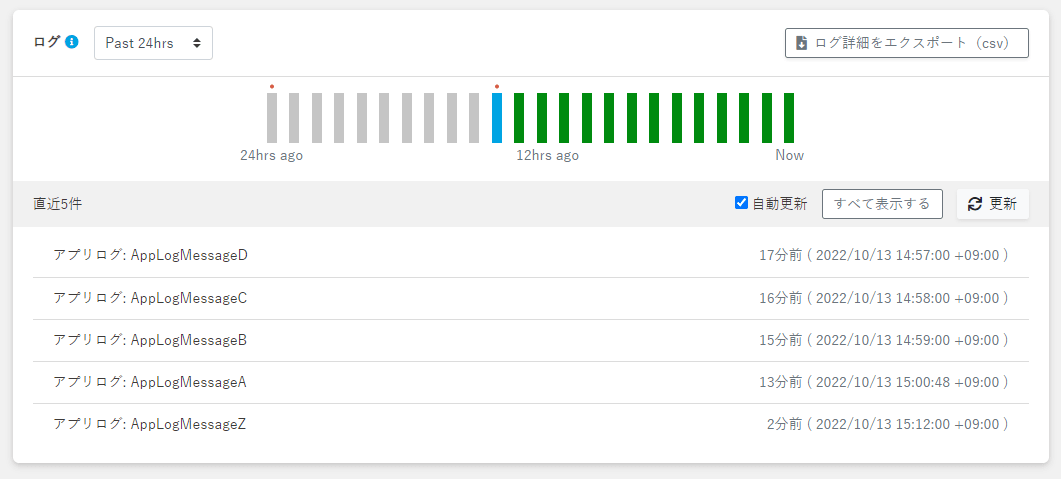Select the blue bar in the timeline

(x=497, y=118)
